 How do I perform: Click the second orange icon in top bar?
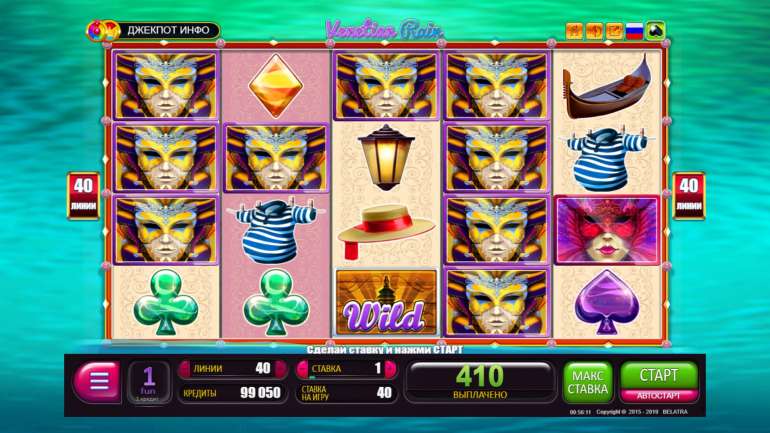tap(594, 31)
